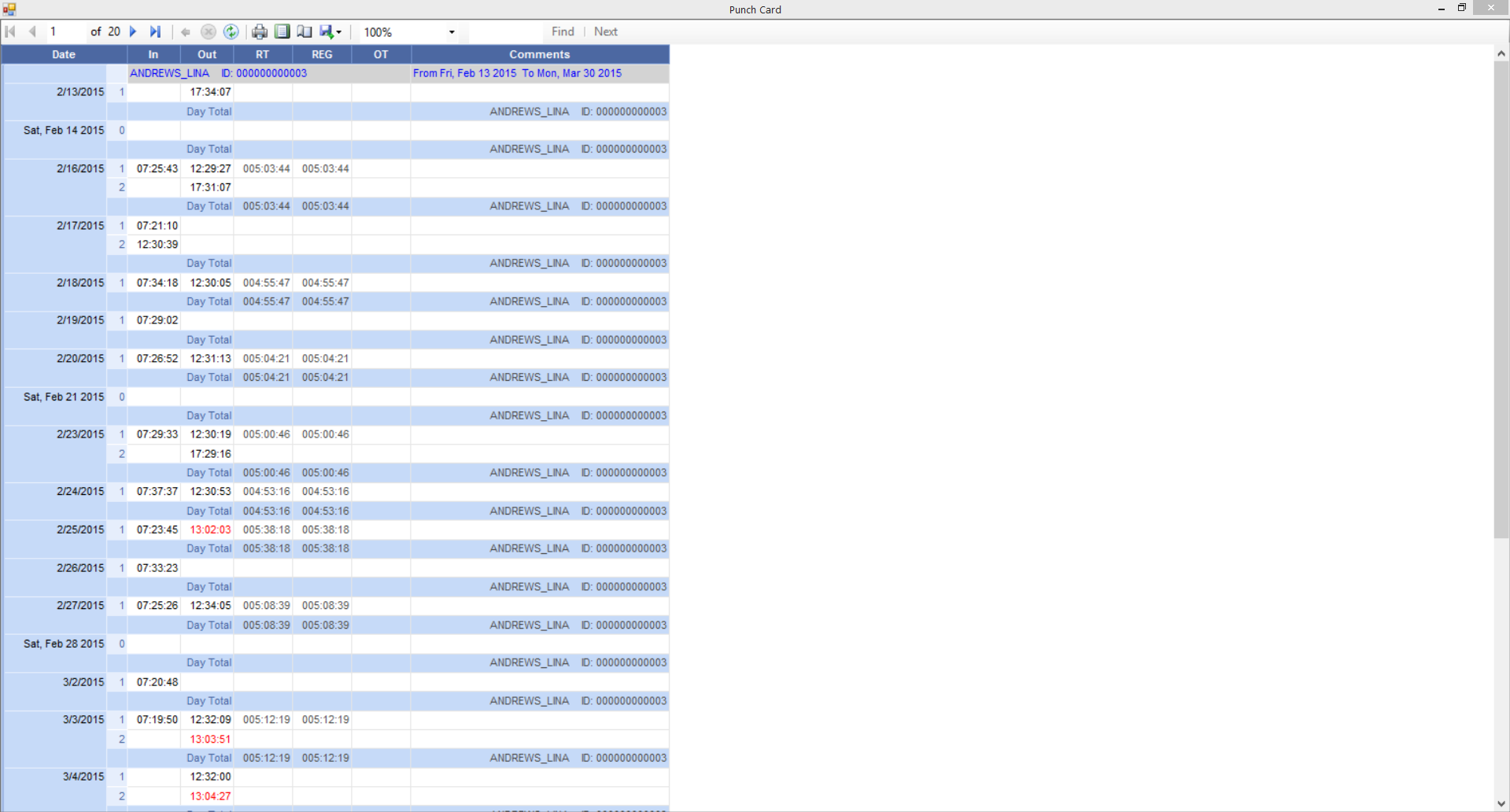
Task: Click back to parent report arrow
Action: pyautogui.click(x=186, y=31)
